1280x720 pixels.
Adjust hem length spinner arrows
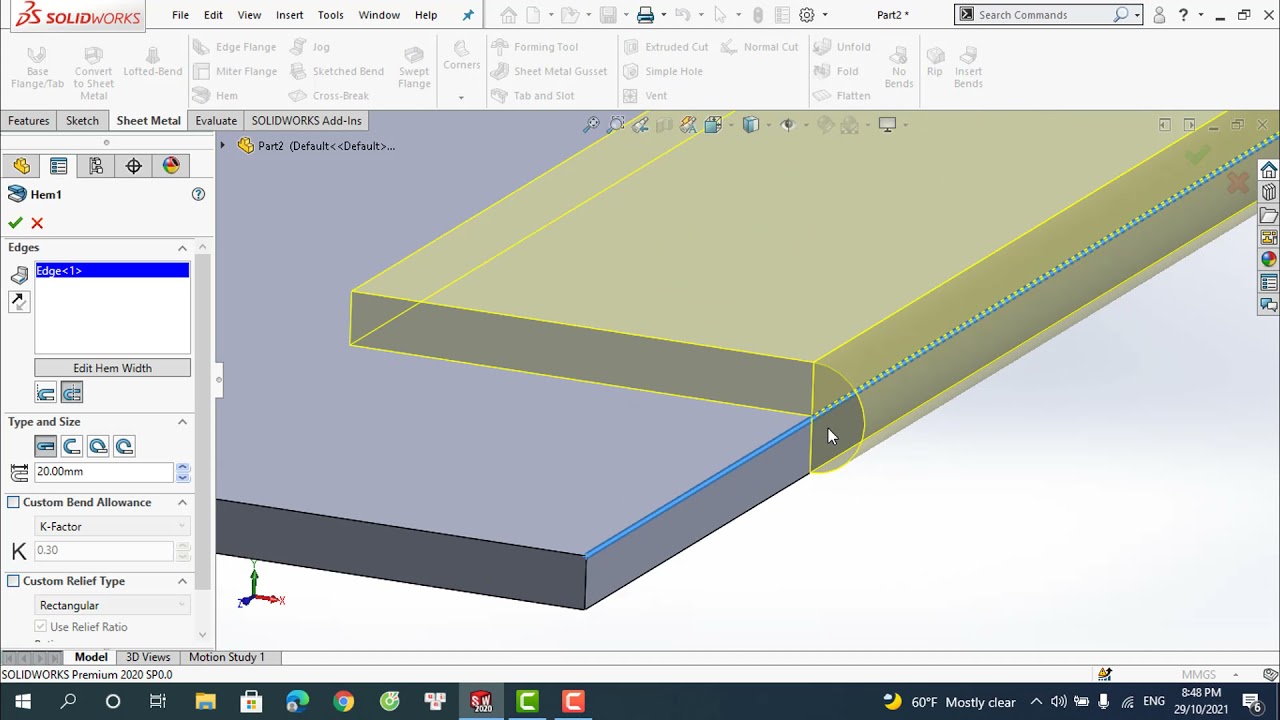pos(182,472)
